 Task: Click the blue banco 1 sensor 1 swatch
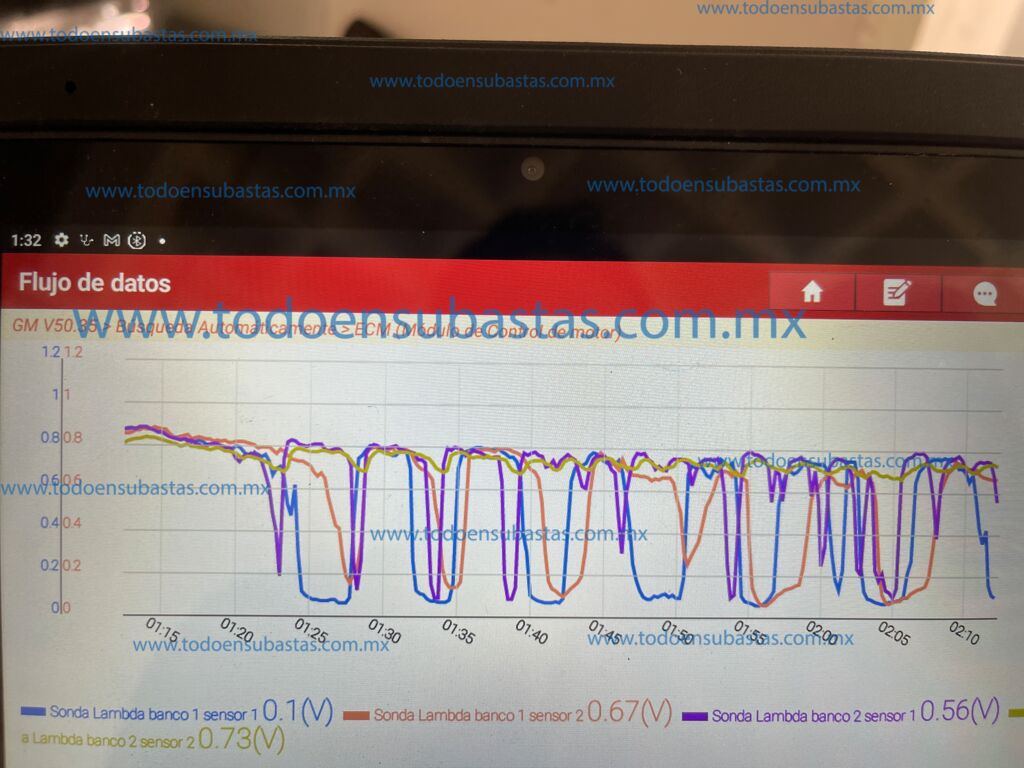coord(33,712)
